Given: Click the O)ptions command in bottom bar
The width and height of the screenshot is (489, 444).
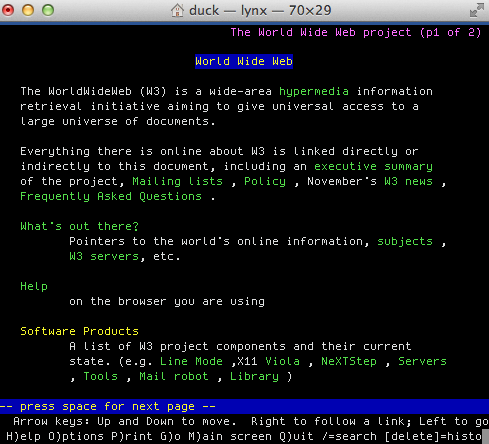Looking at the screenshot, I should point(76,436).
